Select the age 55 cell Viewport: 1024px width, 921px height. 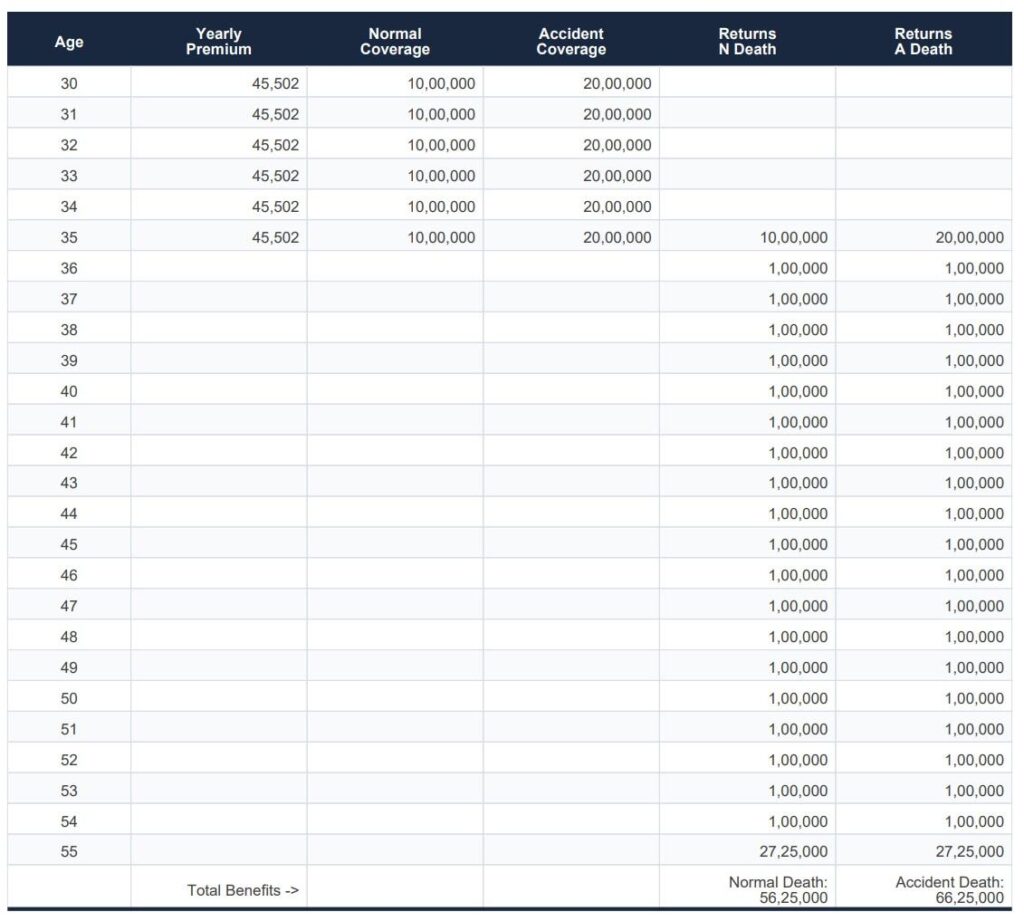[x=69, y=852]
